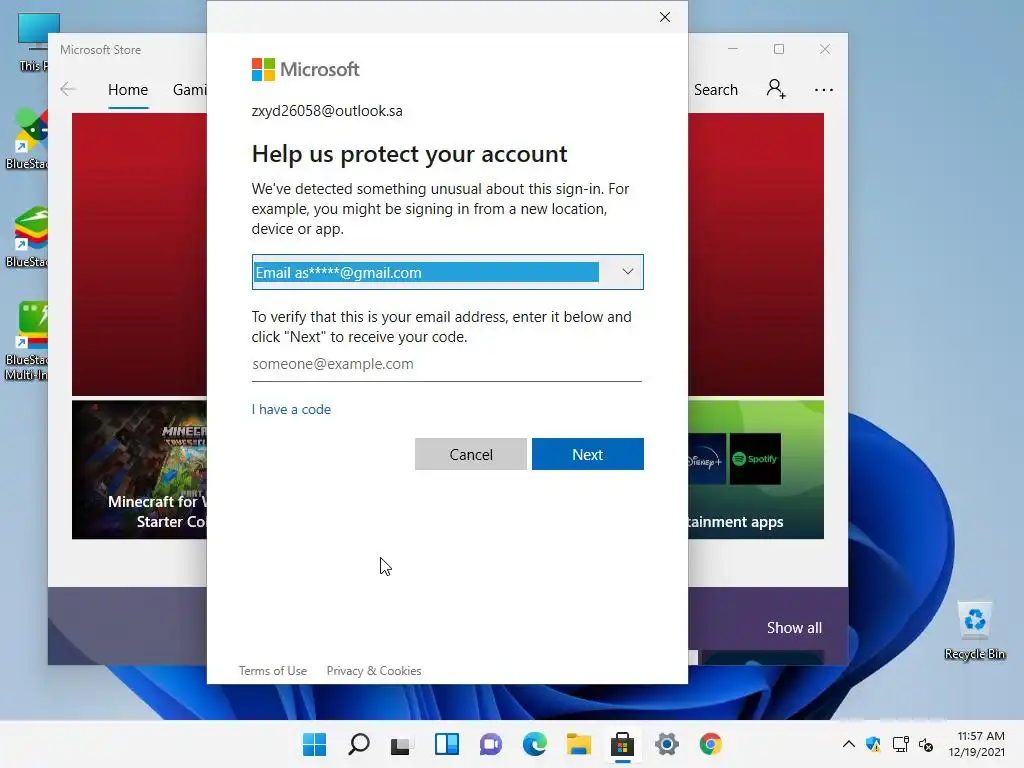Click the Next button

click(x=588, y=454)
